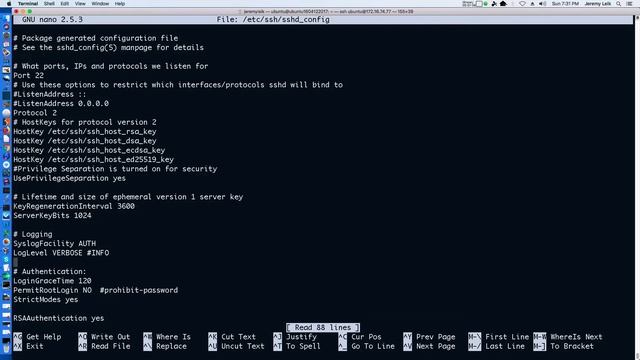Click the Jeremy user name in menu bar
Image resolution: width=640 pixels, height=360 pixels.
point(598,4)
